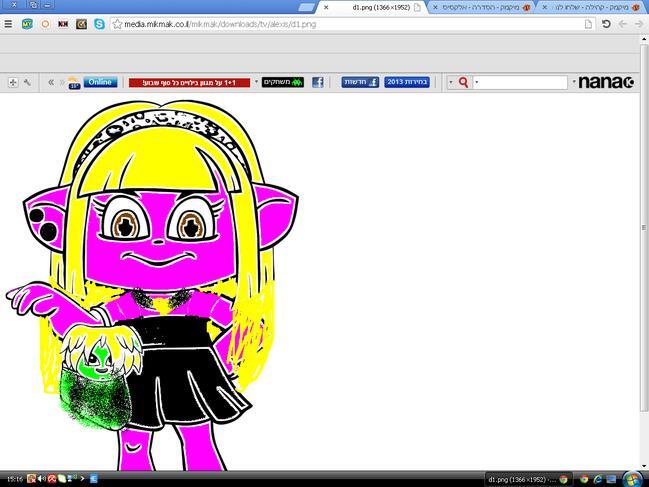The height and width of the screenshot is (487, 649).
Task: Open a new tab
Action: click(306, 7)
